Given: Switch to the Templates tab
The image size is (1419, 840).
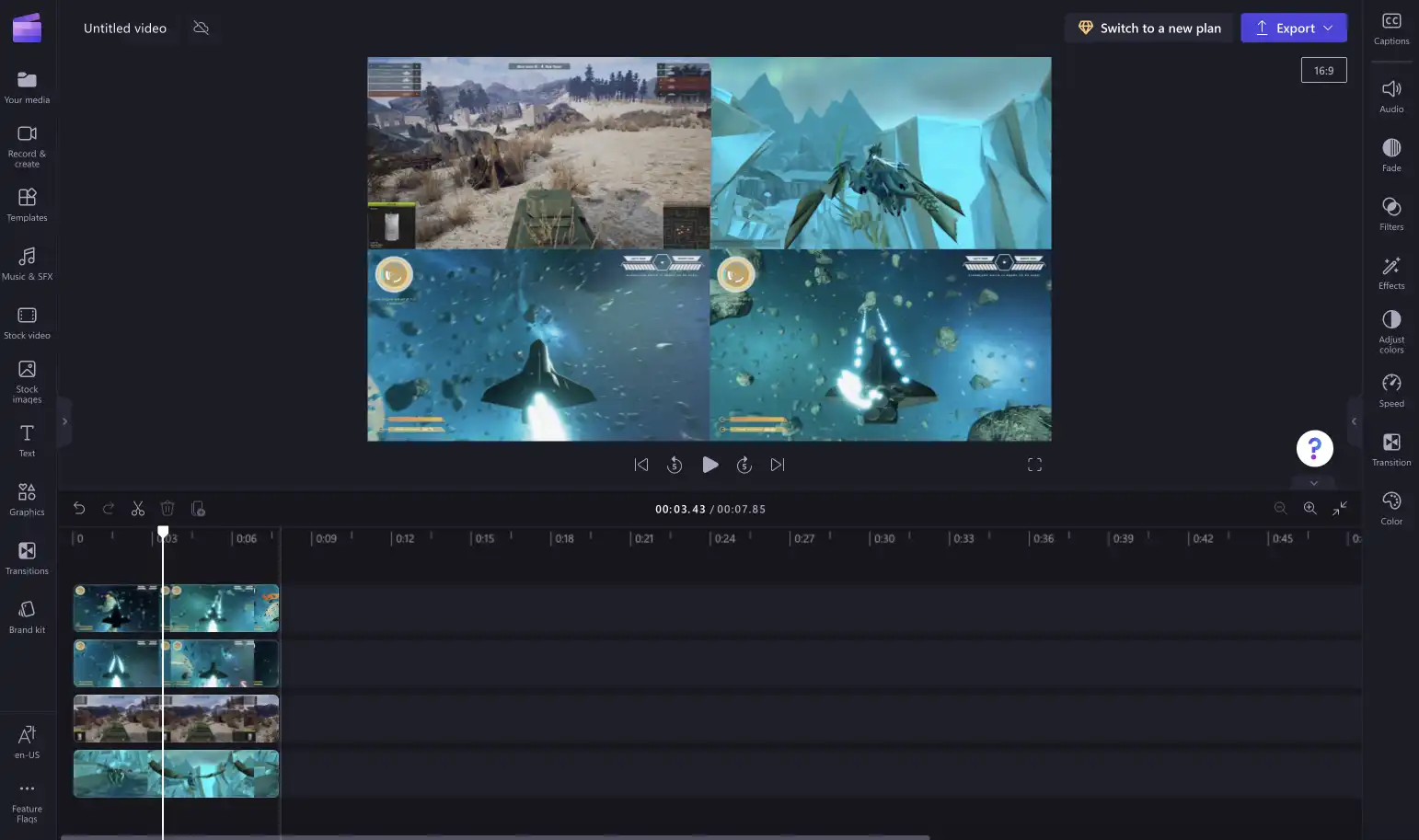Looking at the screenshot, I should (x=27, y=204).
